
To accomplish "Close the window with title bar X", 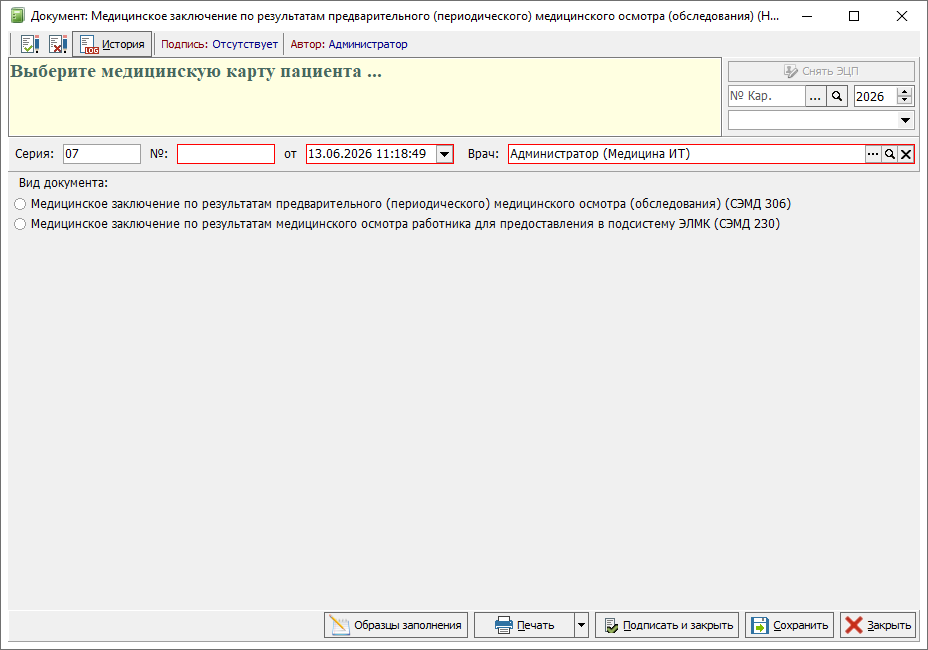I will (x=901, y=16).
